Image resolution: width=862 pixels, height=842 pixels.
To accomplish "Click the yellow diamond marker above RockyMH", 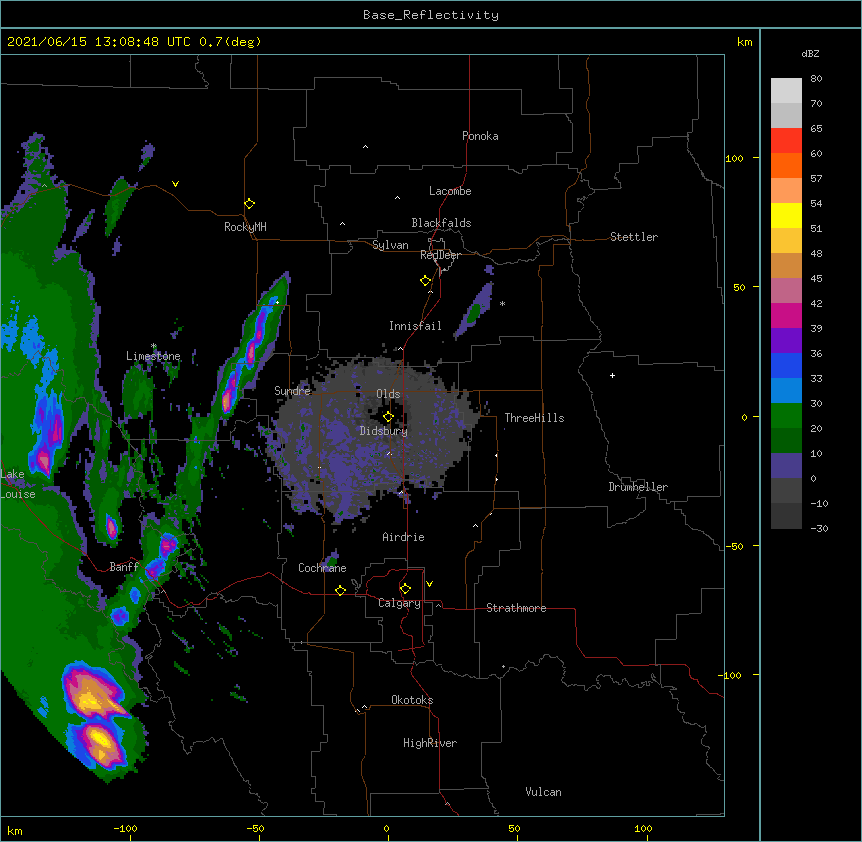I will click(x=249, y=204).
